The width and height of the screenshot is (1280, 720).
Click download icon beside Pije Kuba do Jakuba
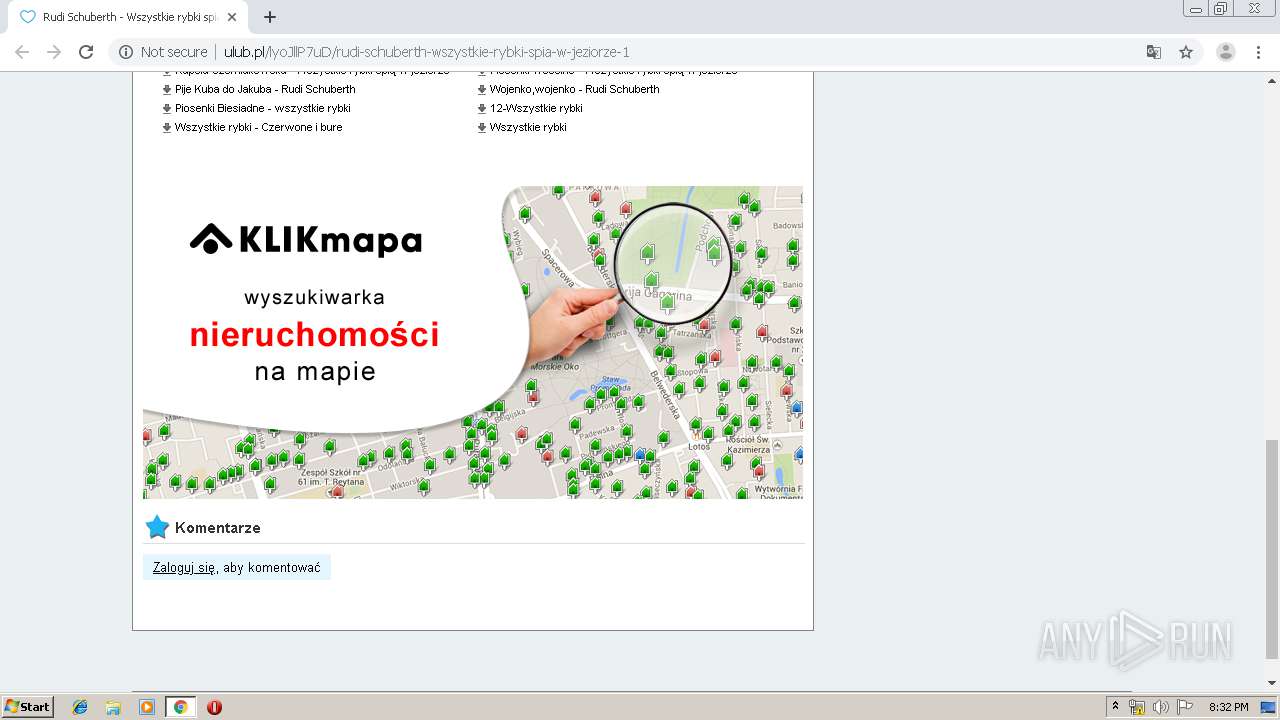pyautogui.click(x=167, y=89)
